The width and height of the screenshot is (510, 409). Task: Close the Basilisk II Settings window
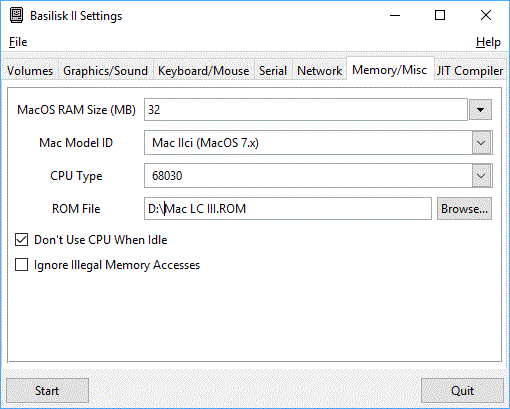tap(486, 15)
